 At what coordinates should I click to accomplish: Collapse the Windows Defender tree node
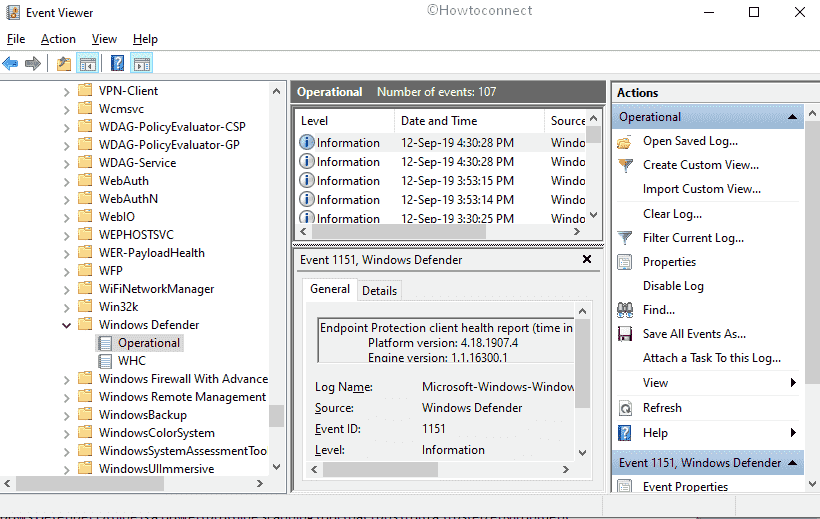pyautogui.click(x=66, y=325)
